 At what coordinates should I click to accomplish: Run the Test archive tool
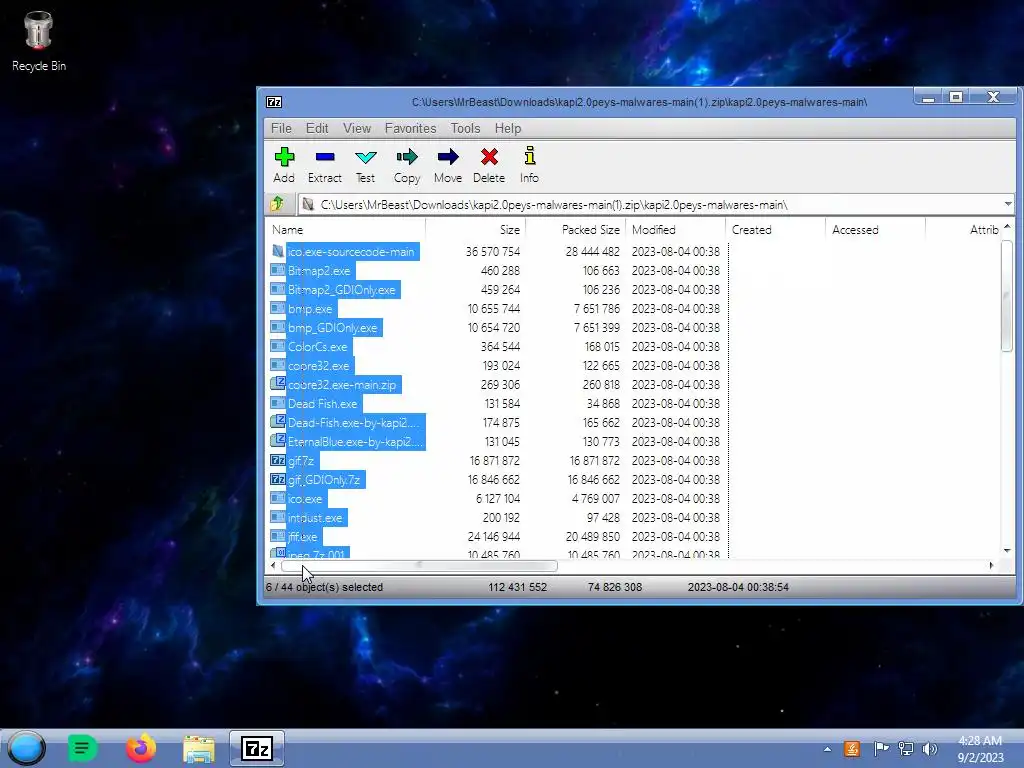click(x=366, y=165)
